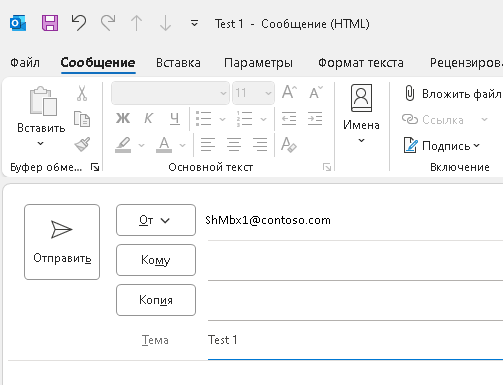Open the Основной текст dialog launcher

pos(327,167)
